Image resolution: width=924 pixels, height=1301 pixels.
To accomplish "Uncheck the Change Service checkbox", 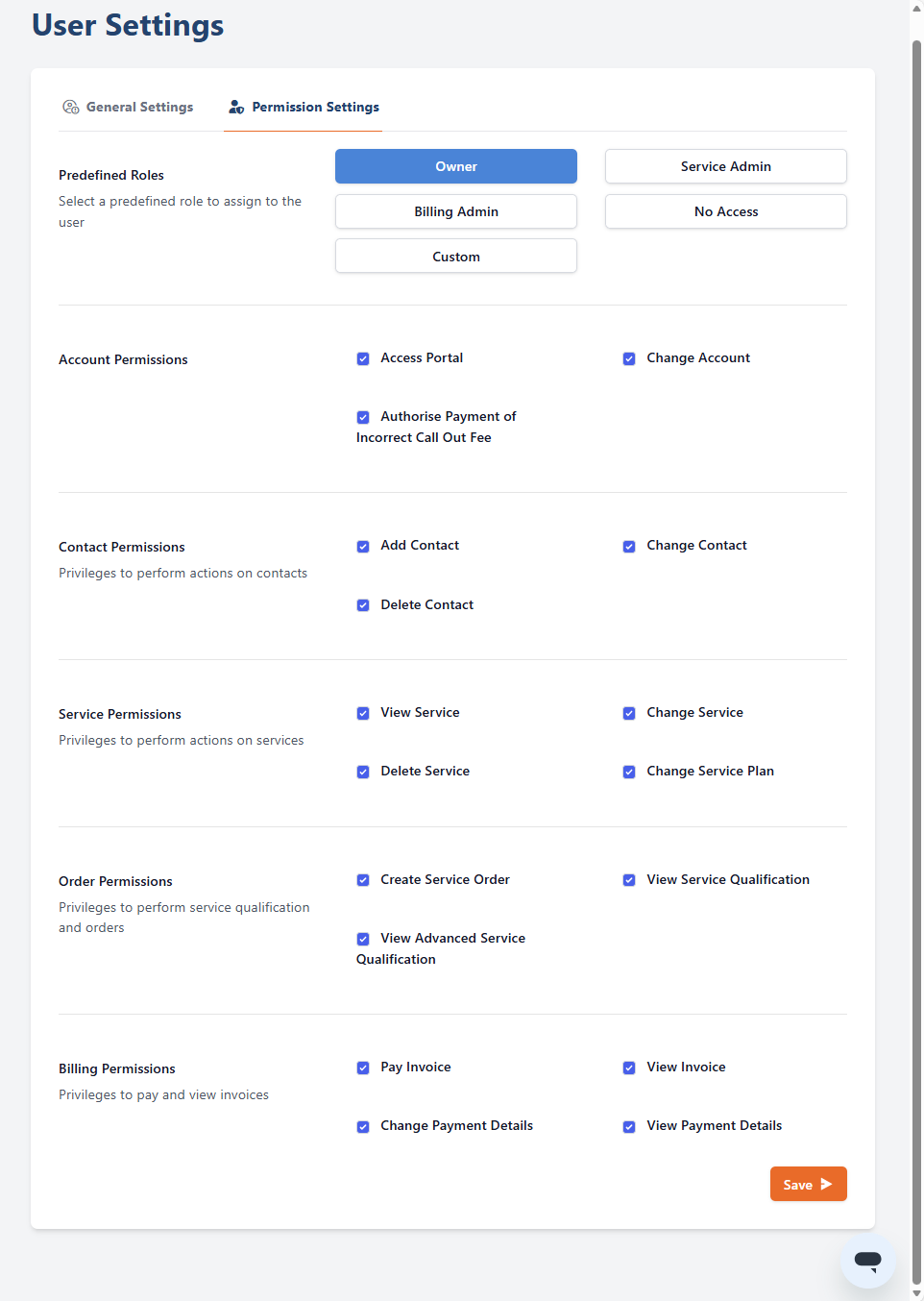I will point(629,713).
